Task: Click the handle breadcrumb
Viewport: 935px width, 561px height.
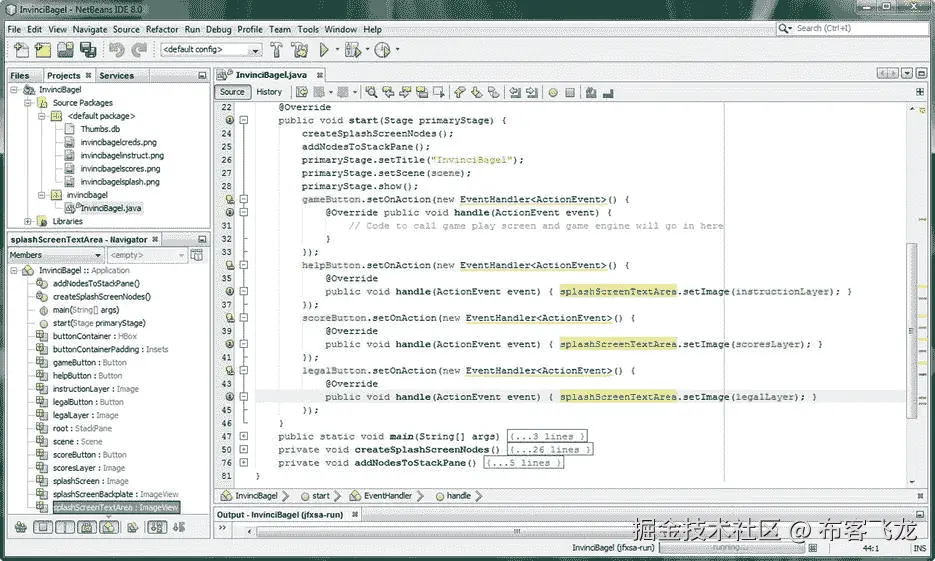Action: tap(453, 496)
